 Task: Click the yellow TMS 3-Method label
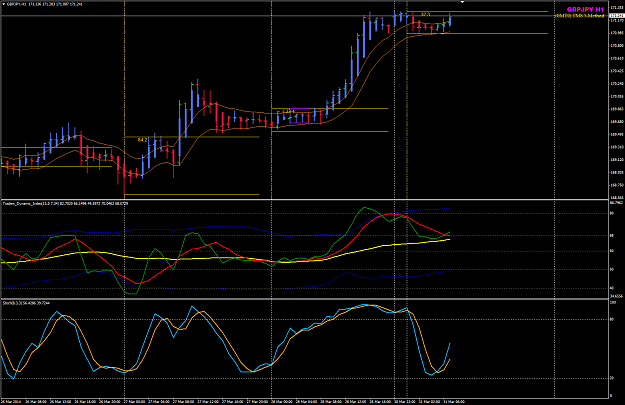(580, 16)
